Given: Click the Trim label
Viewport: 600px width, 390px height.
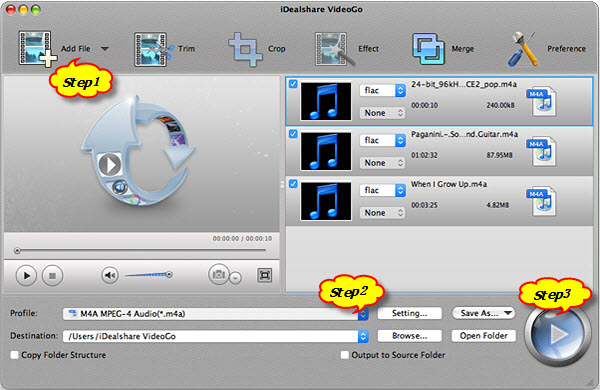Looking at the screenshot, I should click(186, 49).
